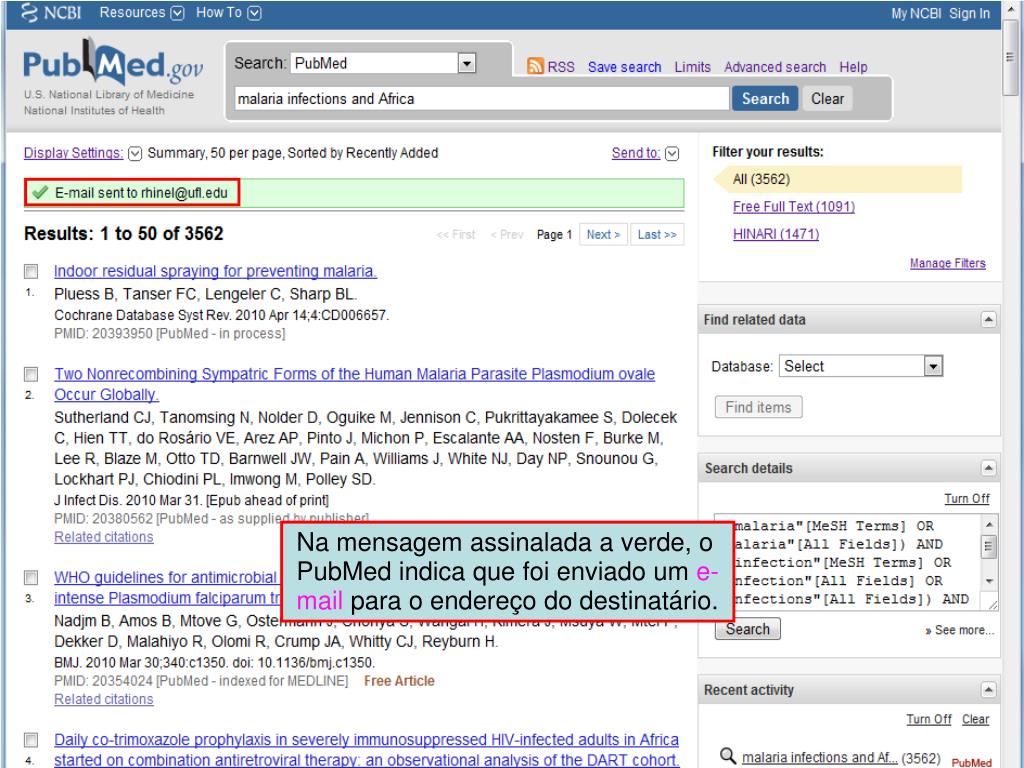The height and width of the screenshot is (768, 1024).
Task: Click the Find items button
Action: coord(758,407)
